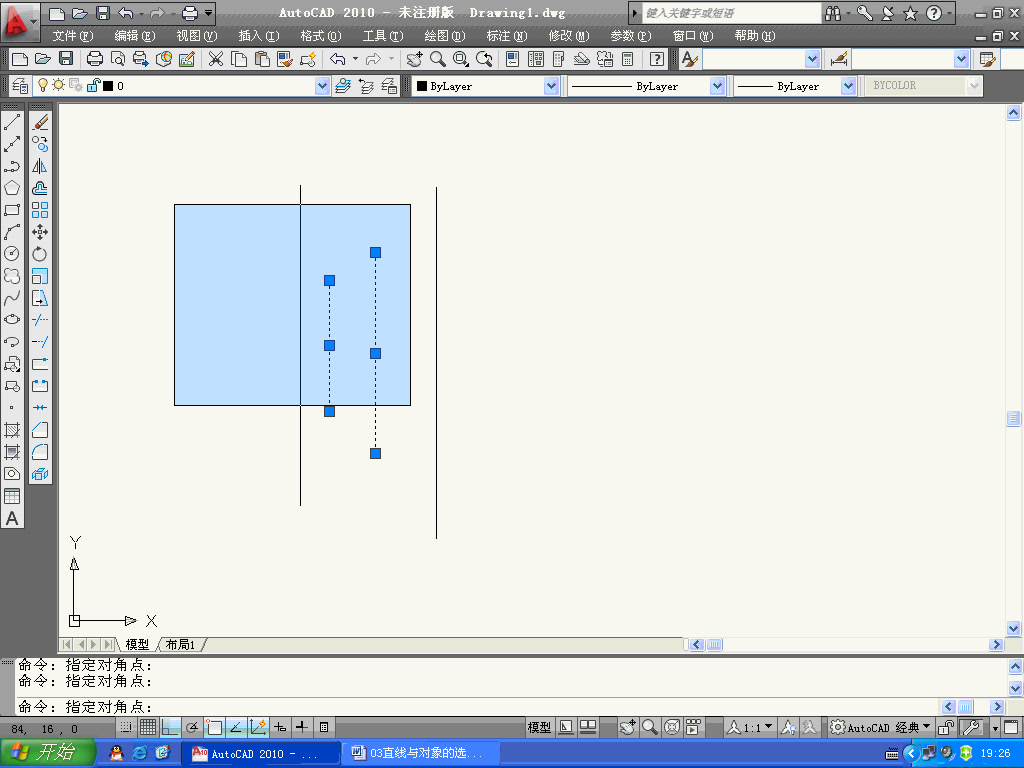Expand the ByLayer color dropdown
This screenshot has height=768, width=1024.
[x=549, y=86]
